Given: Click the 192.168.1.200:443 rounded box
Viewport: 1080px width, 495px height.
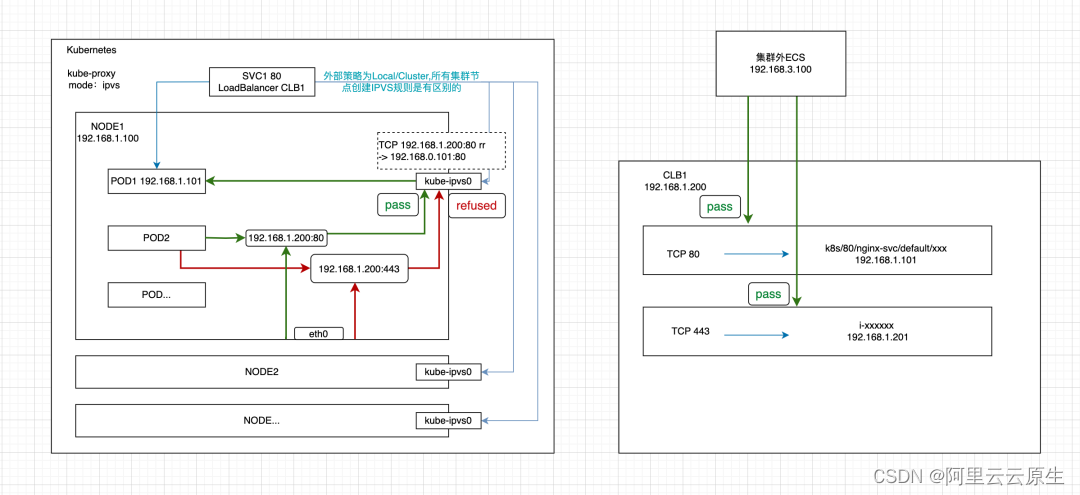Looking at the screenshot, I should [x=360, y=270].
